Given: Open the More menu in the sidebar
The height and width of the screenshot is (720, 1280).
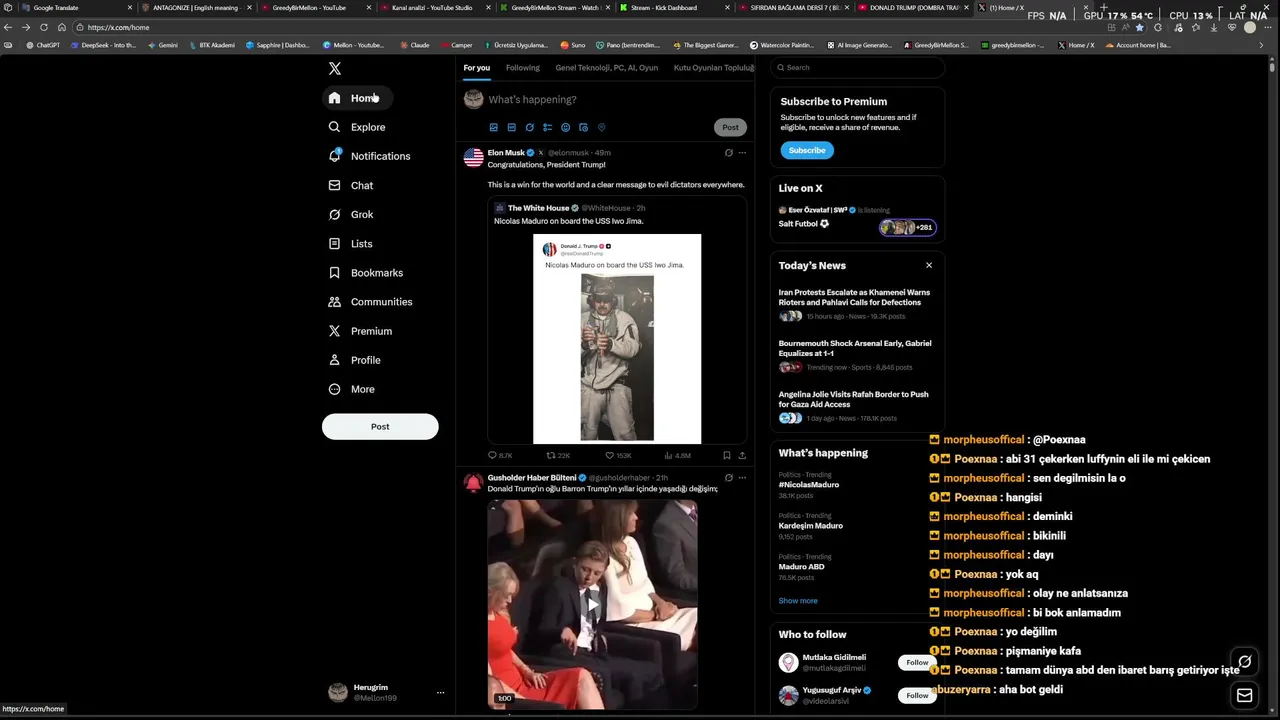Looking at the screenshot, I should click(351, 388).
